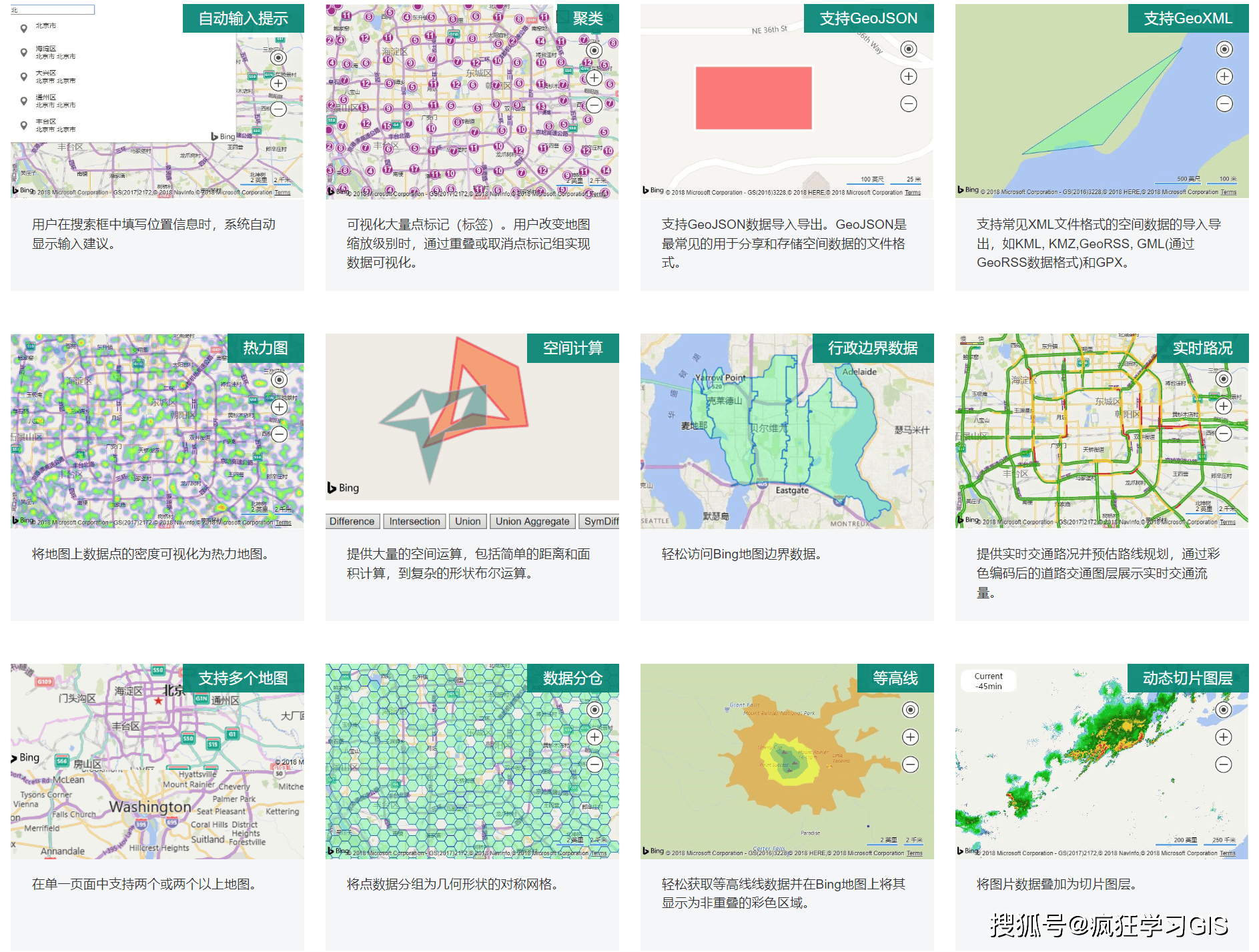Click the Bing logo in the 空间计算 card
1259x952 pixels.
[342, 488]
